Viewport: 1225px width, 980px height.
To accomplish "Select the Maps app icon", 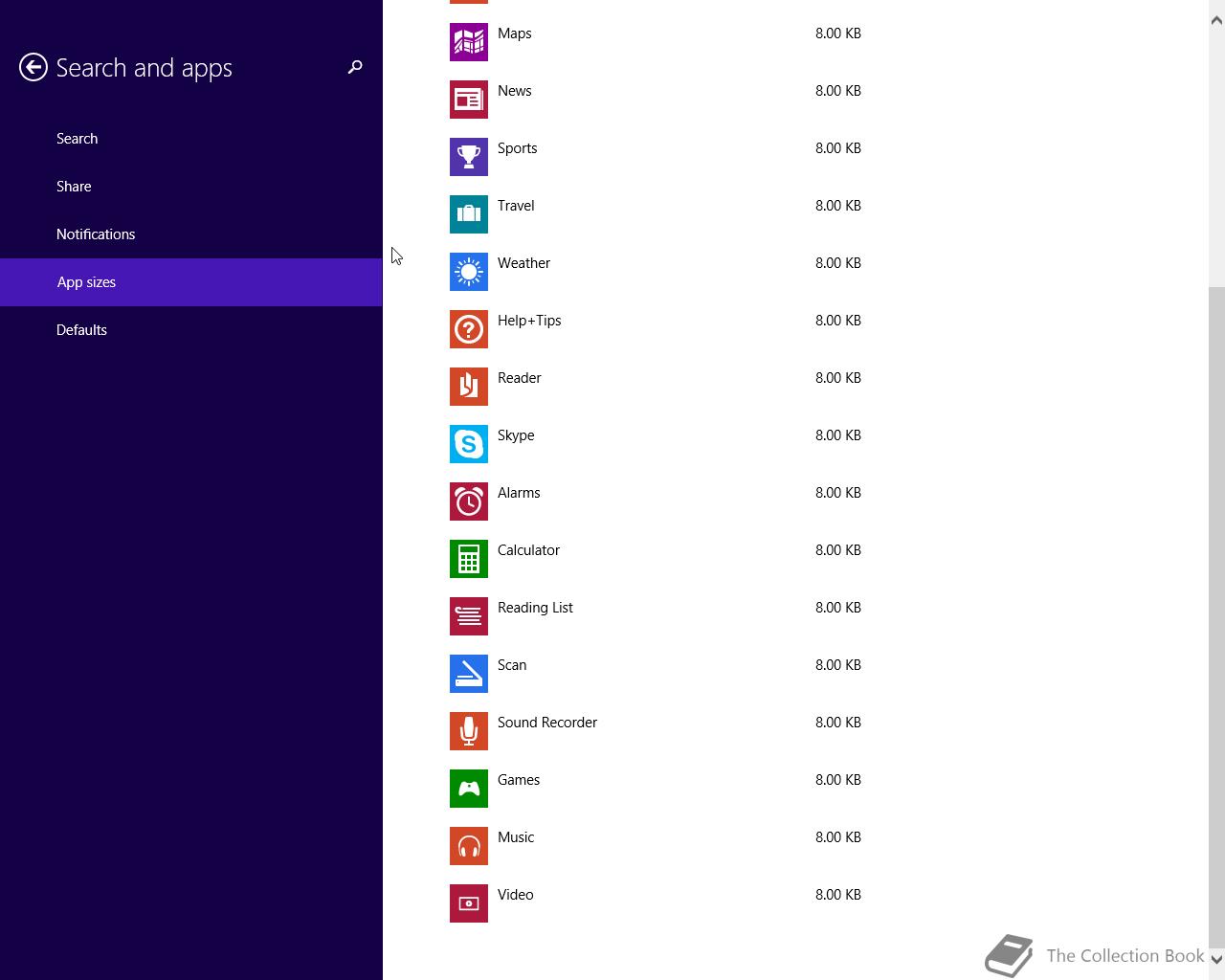I will pos(469,42).
